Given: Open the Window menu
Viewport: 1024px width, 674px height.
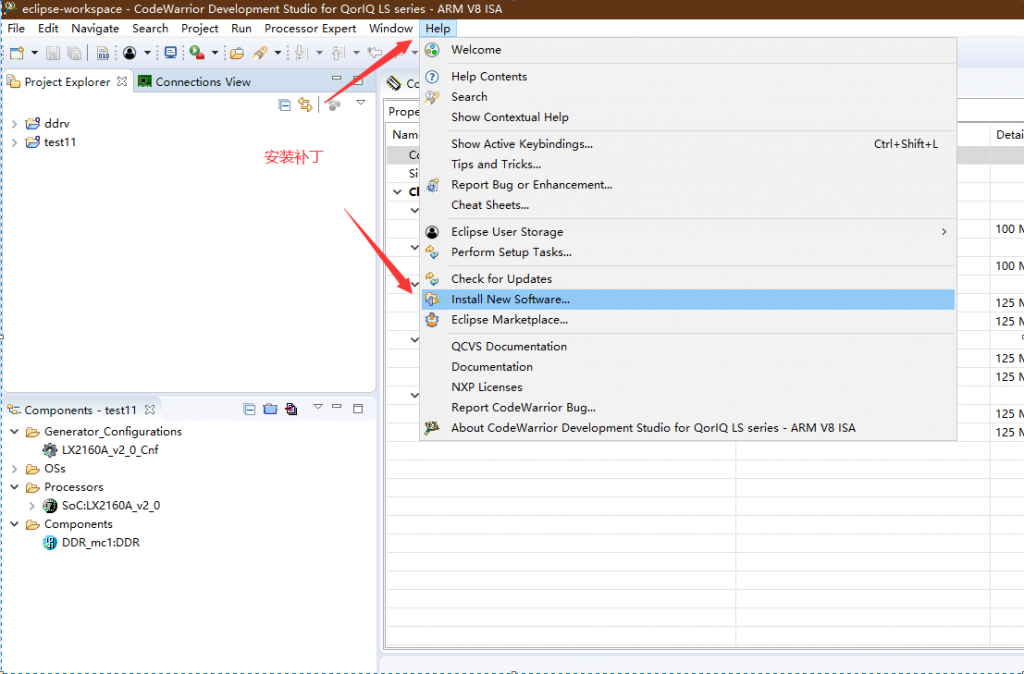Looking at the screenshot, I should tap(391, 29).
